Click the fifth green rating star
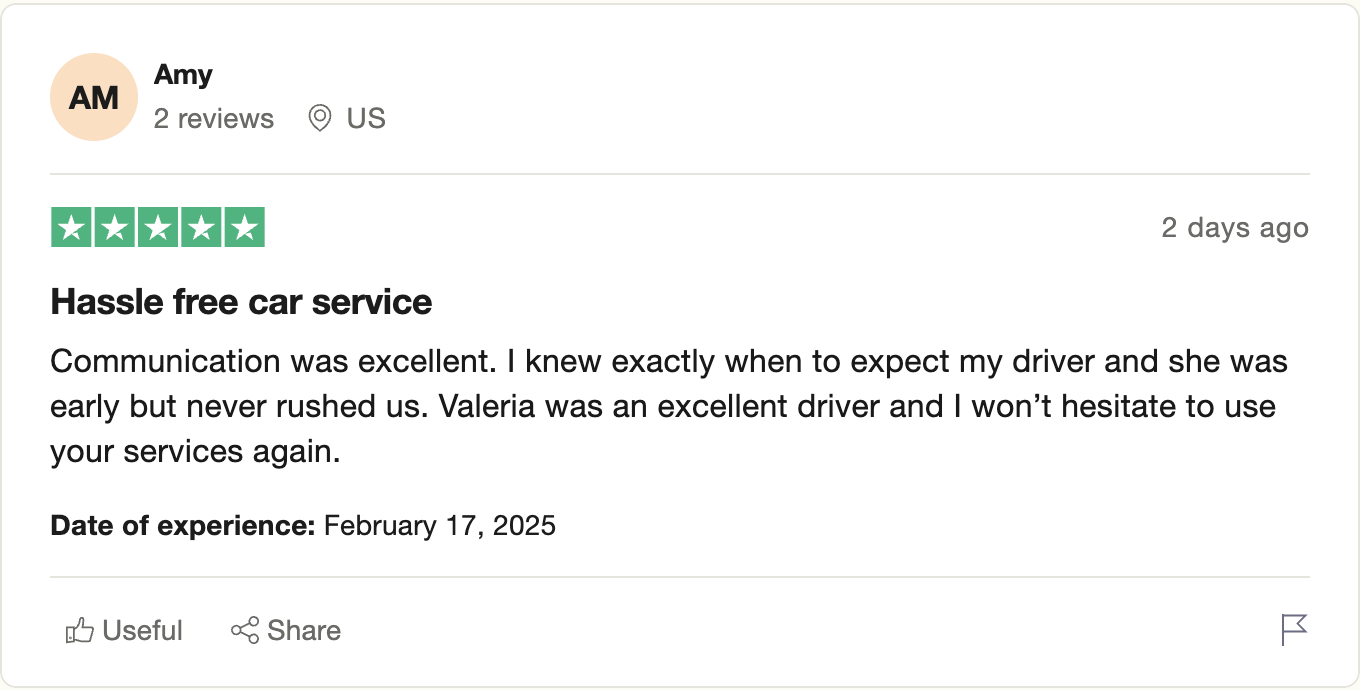Screen dimensions: 1360x690 (x=245, y=227)
